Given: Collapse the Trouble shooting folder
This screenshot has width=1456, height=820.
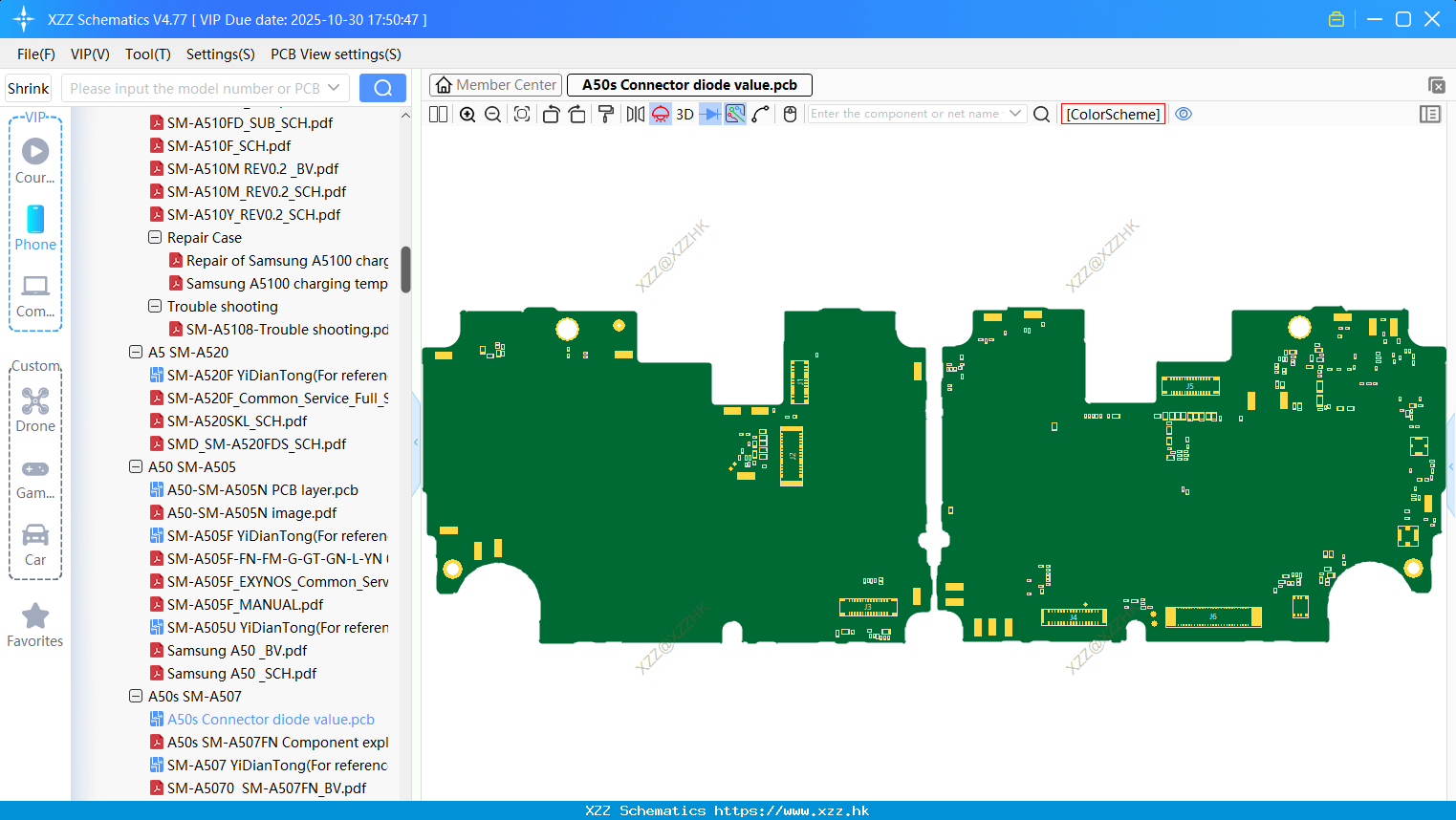Looking at the screenshot, I should pos(155,306).
